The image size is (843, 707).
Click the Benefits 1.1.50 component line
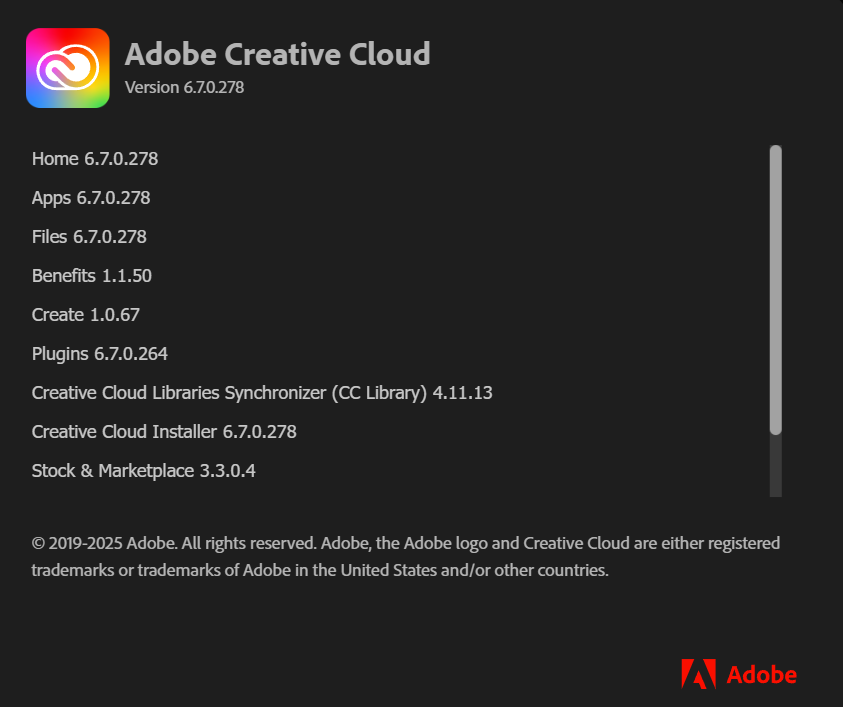(x=92, y=276)
